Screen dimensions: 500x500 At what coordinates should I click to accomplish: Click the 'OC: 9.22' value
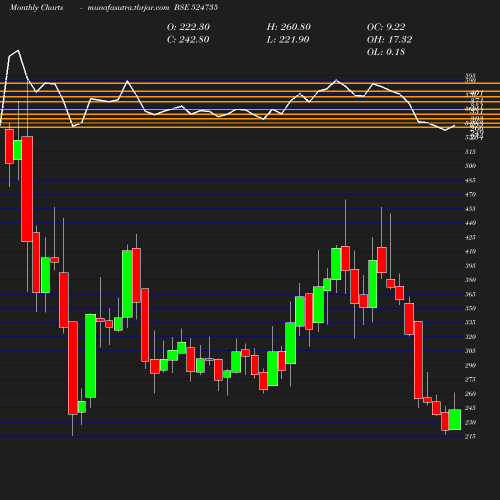click(386, 27)
